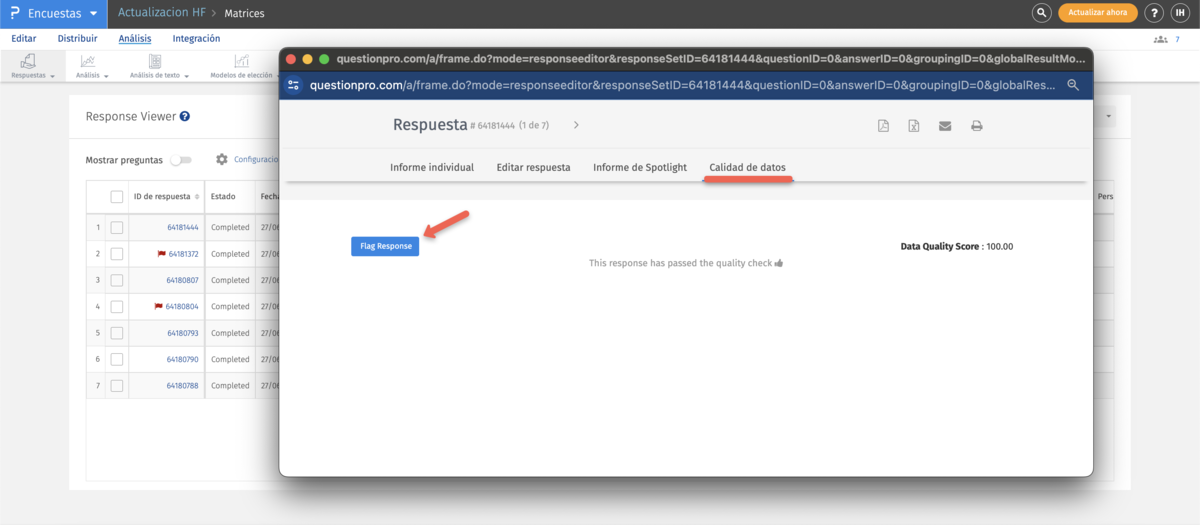This screenshot has height=525, width=1200.
Task: Click the search magnifier in the top bar
Action: tap(1041, 13)
